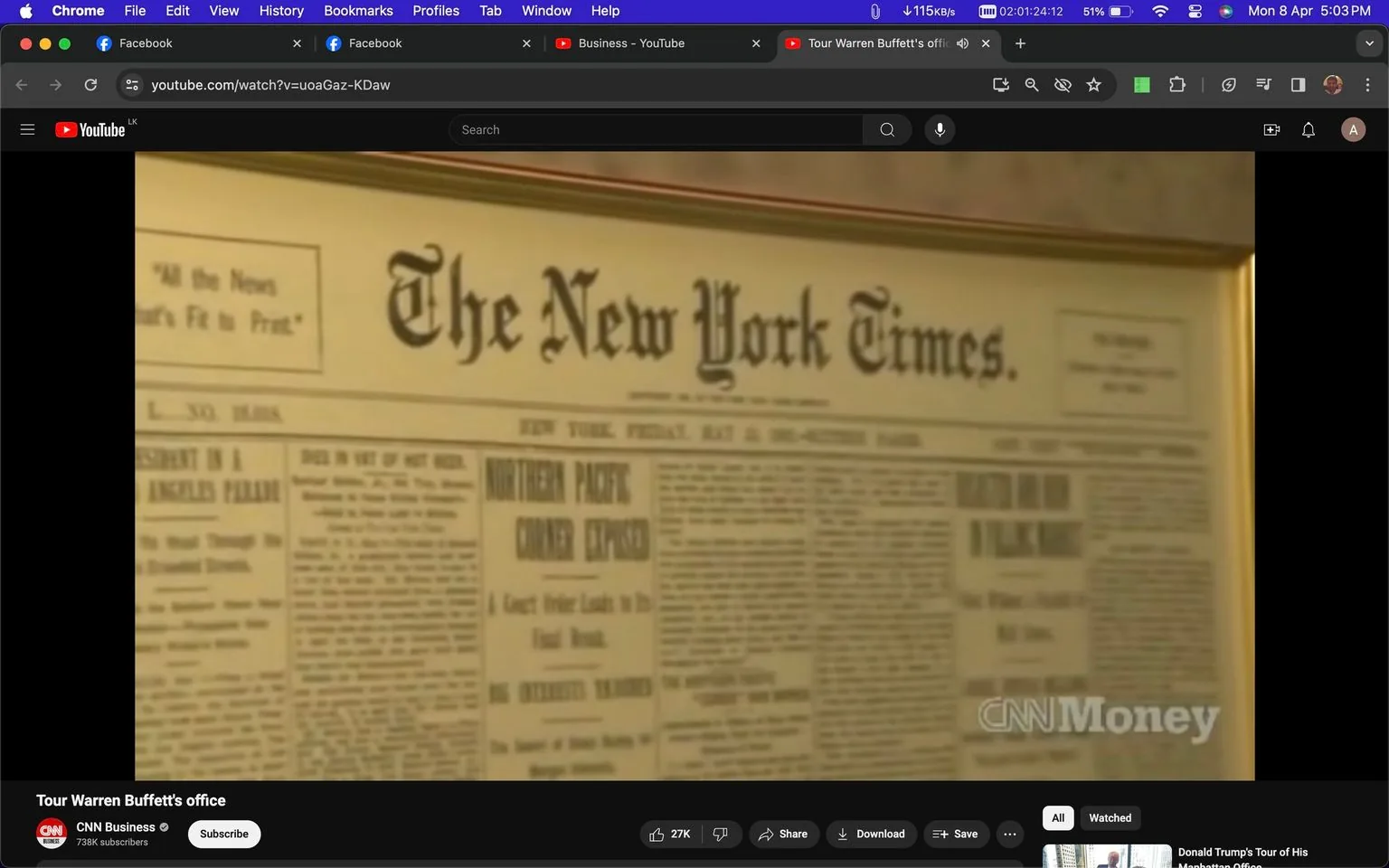Open the YouTube guide hamburger menu
This screenshot has height=868, width=1389.
(x=27, y=129)
